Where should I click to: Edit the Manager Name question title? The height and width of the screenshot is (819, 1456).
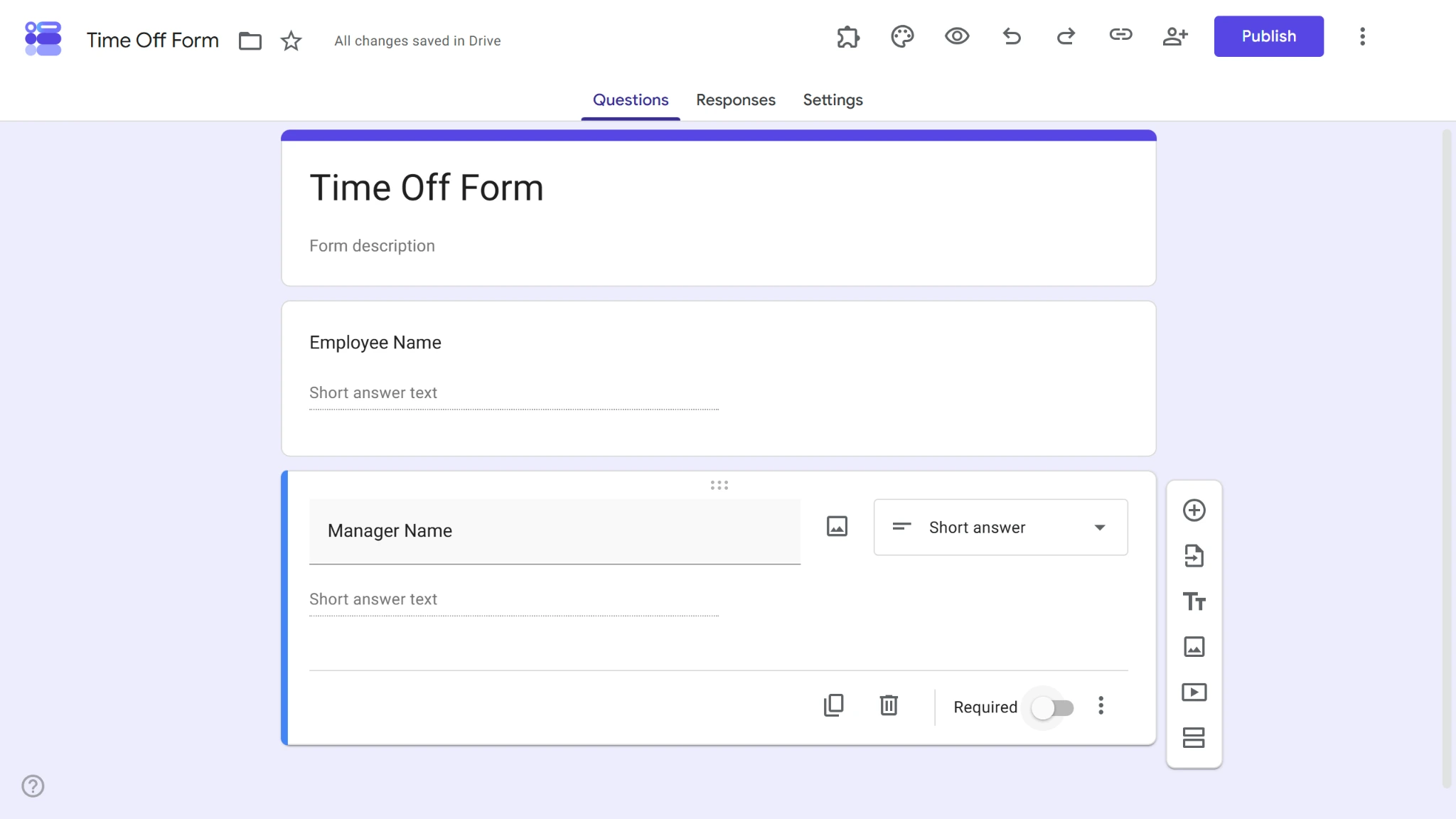point(555,531)
